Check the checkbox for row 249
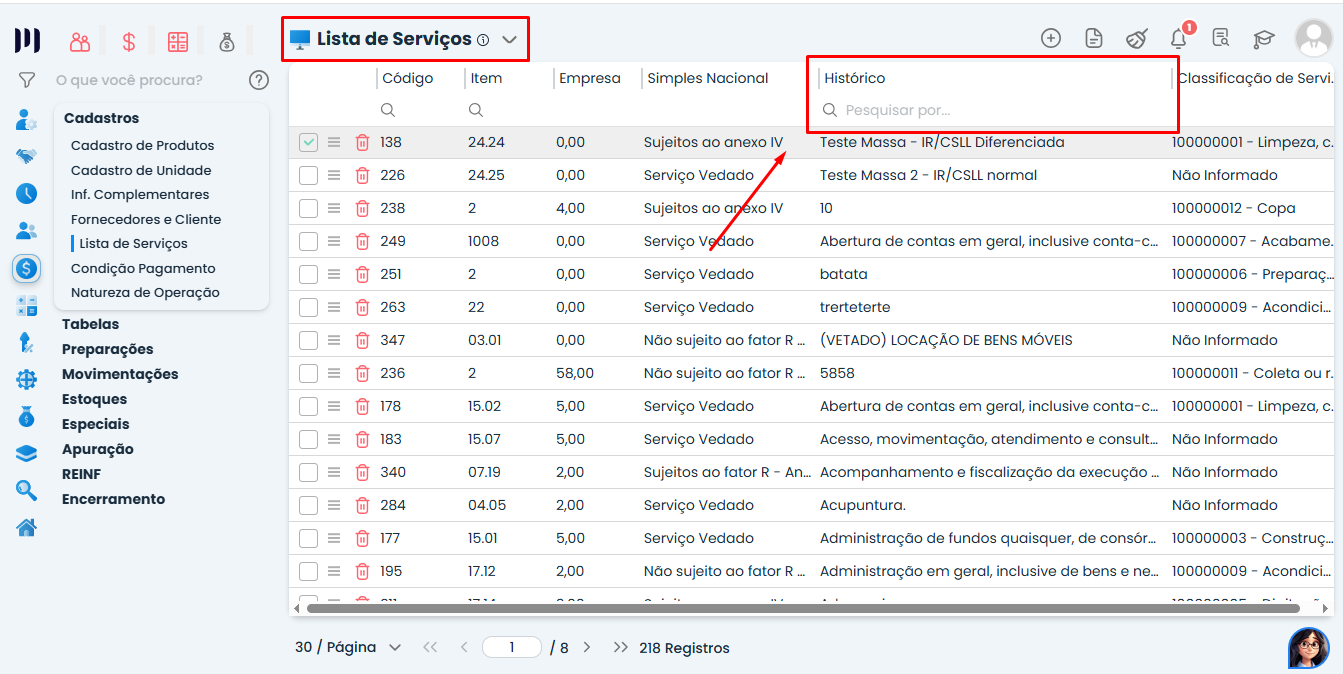The image size is (1343, 674). coord(308,242)
